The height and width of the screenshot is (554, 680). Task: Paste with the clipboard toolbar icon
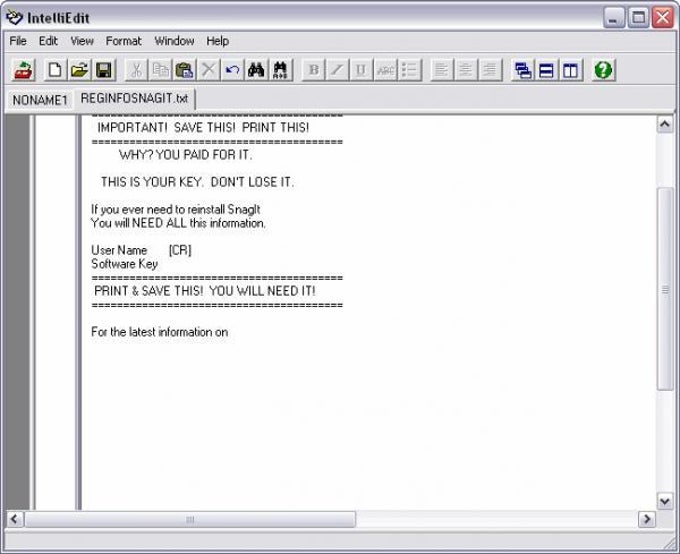(x=184, y=70)
